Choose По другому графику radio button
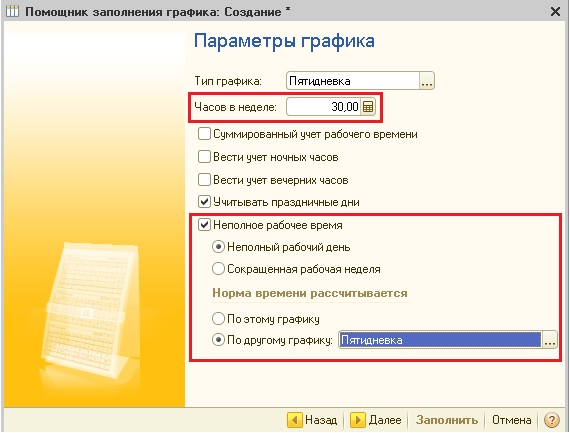 (218, 340)
